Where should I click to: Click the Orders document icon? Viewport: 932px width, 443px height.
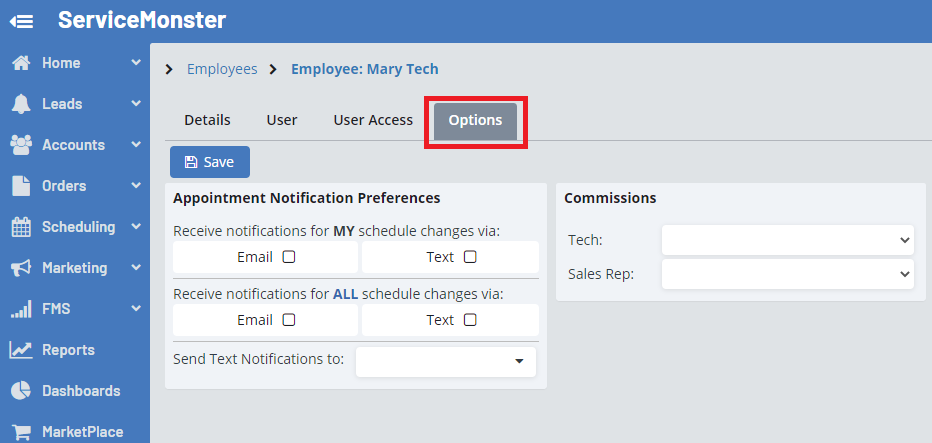(21, 186)
